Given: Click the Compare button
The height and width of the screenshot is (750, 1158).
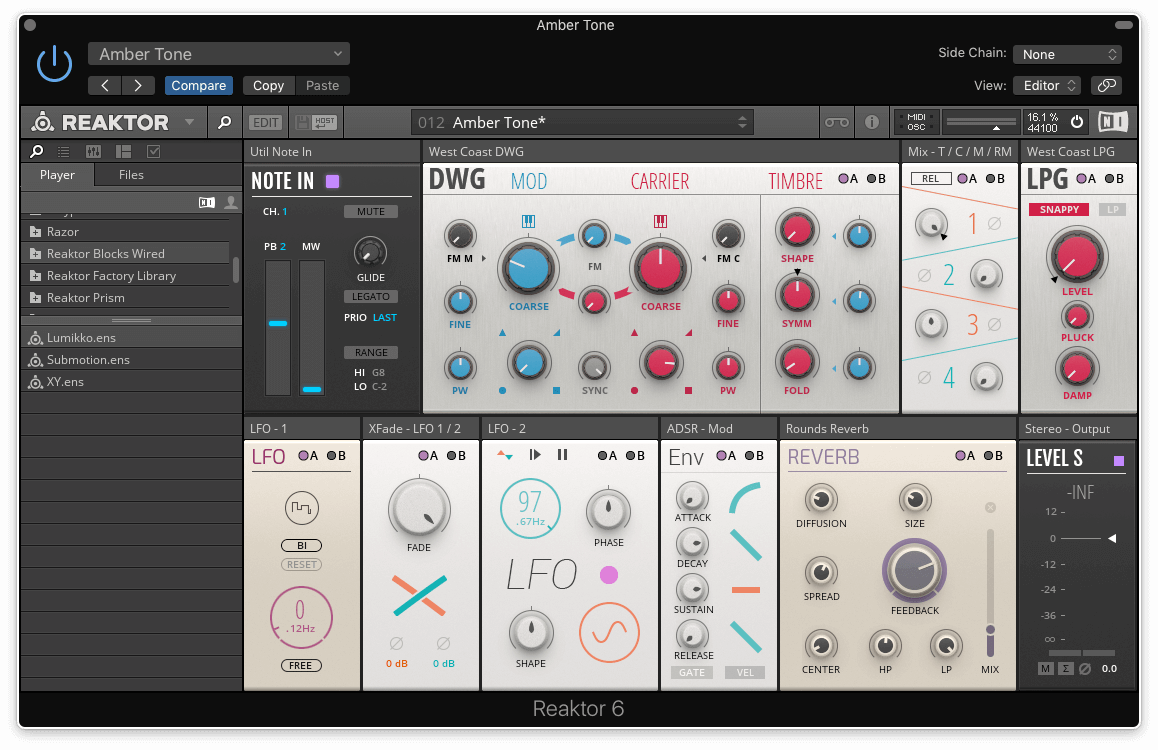Looking at the screenshot, I should point(199,86).
